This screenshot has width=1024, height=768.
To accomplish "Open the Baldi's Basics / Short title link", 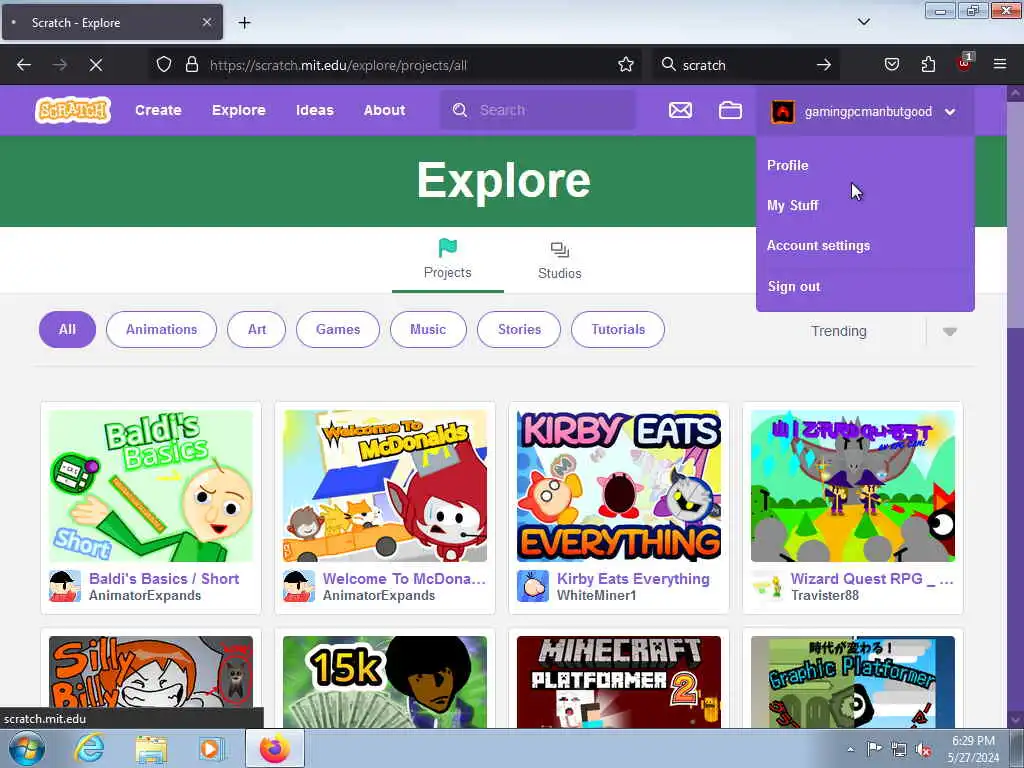I will tap(164, 579).
